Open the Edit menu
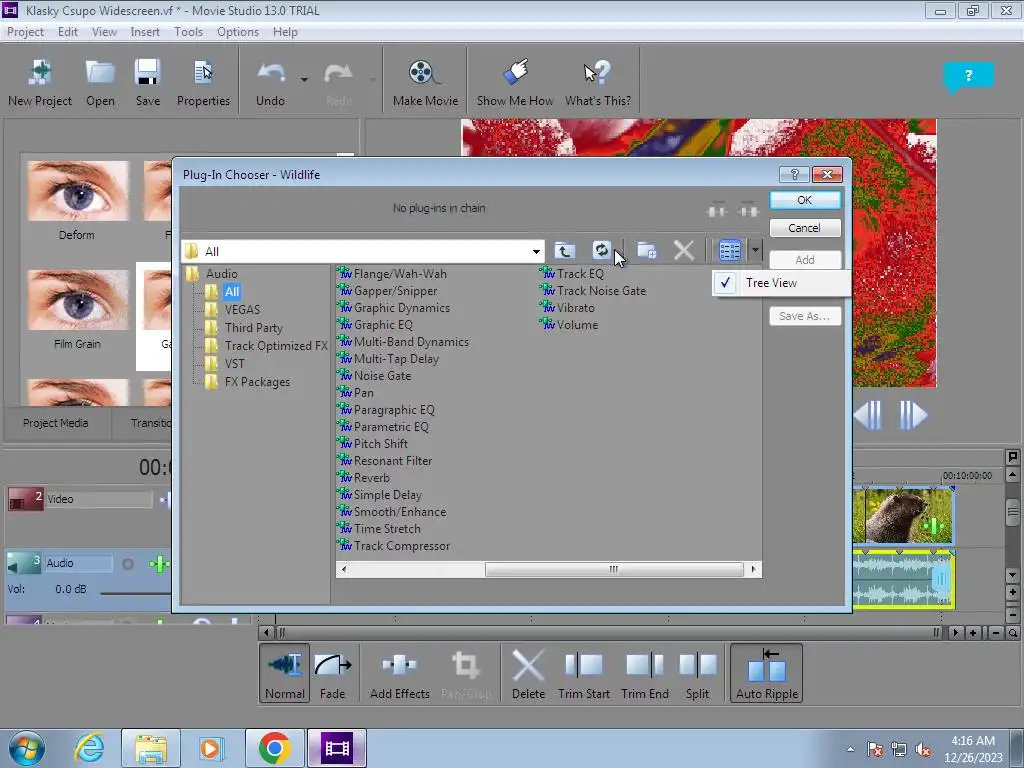Screen dimensions: 1024x768 [x=68, y=31]
